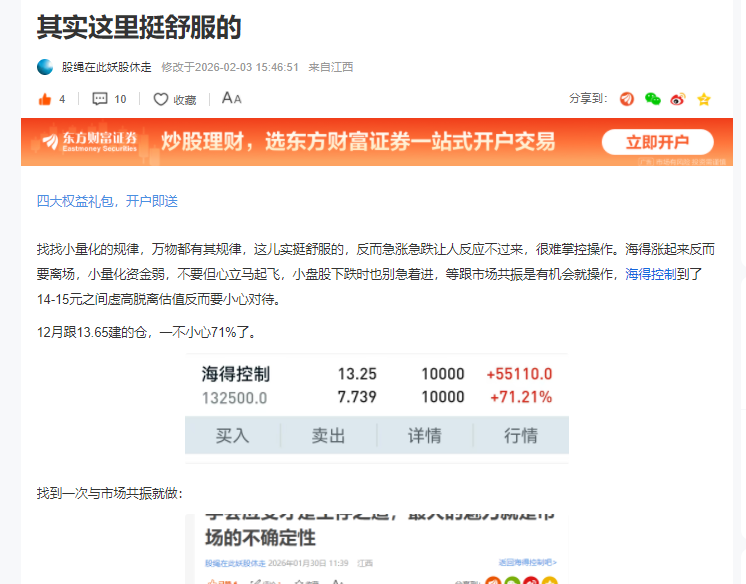The width and height of the screenshot is (746, 584).
Task: Click the market value 132500.0
Action: pos(235,398)
